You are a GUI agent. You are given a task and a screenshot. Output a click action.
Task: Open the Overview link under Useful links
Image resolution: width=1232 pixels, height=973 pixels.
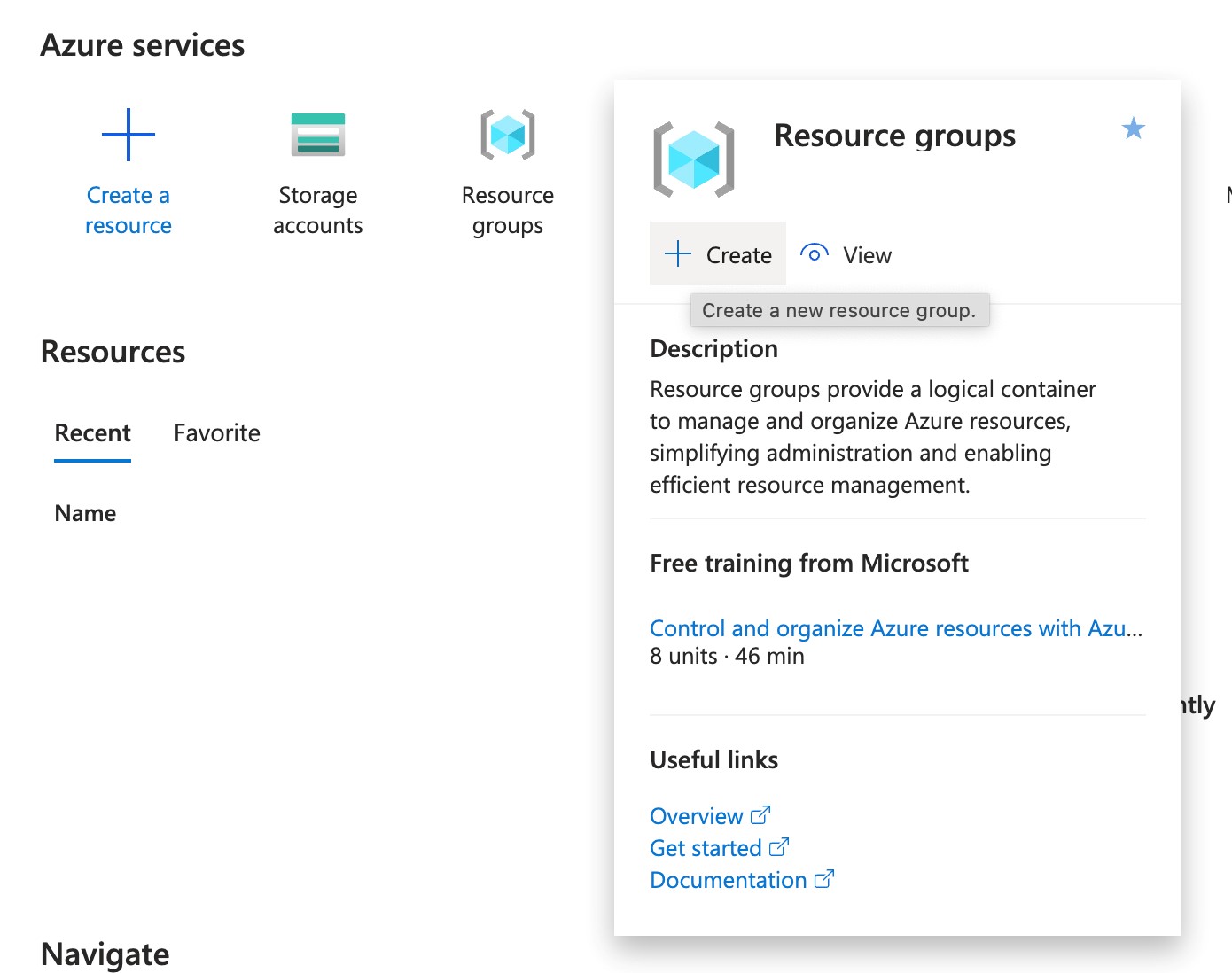697,815
